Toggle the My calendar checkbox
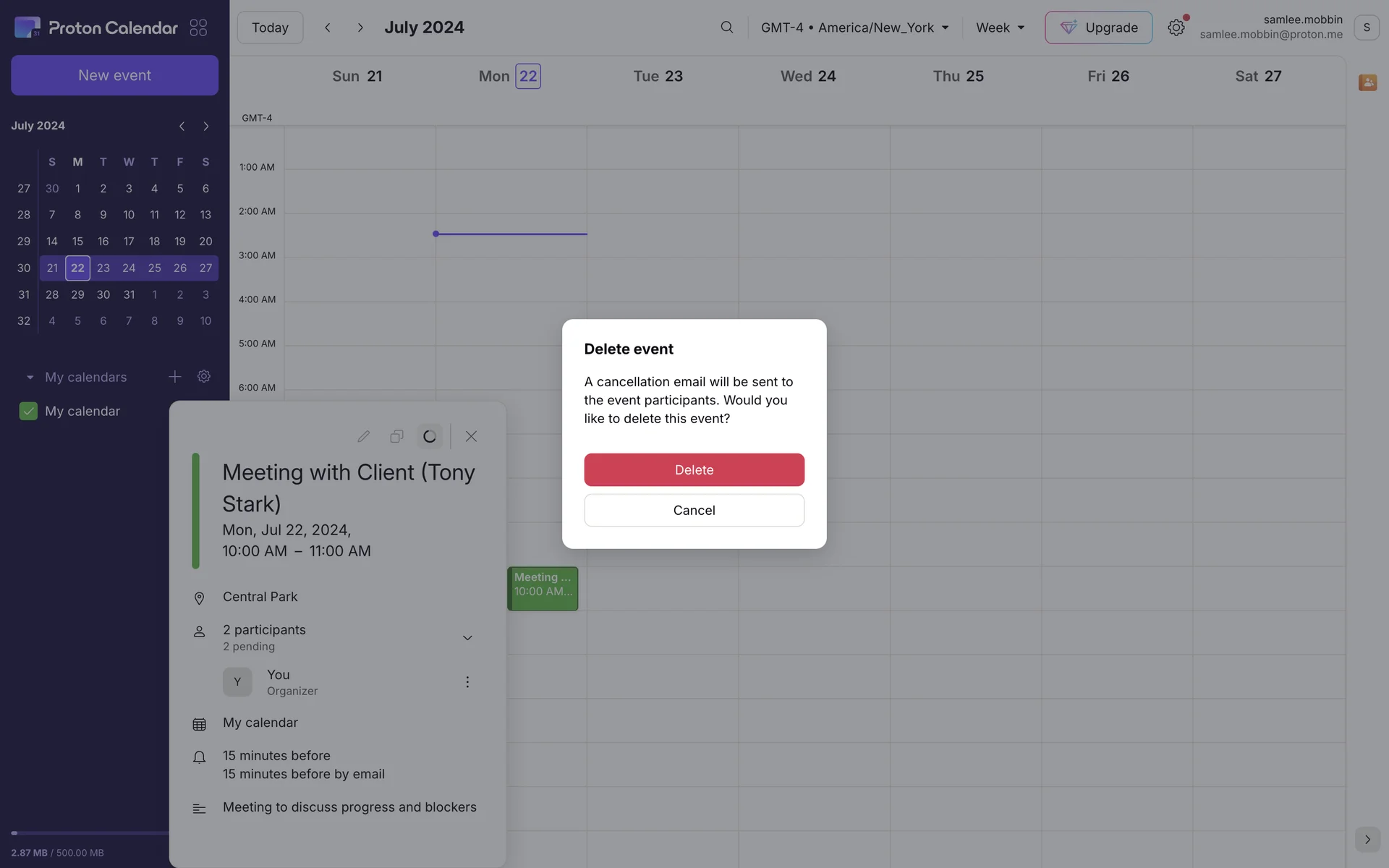Viewport: 1389px width, 868px height. (x=28, y=411)
